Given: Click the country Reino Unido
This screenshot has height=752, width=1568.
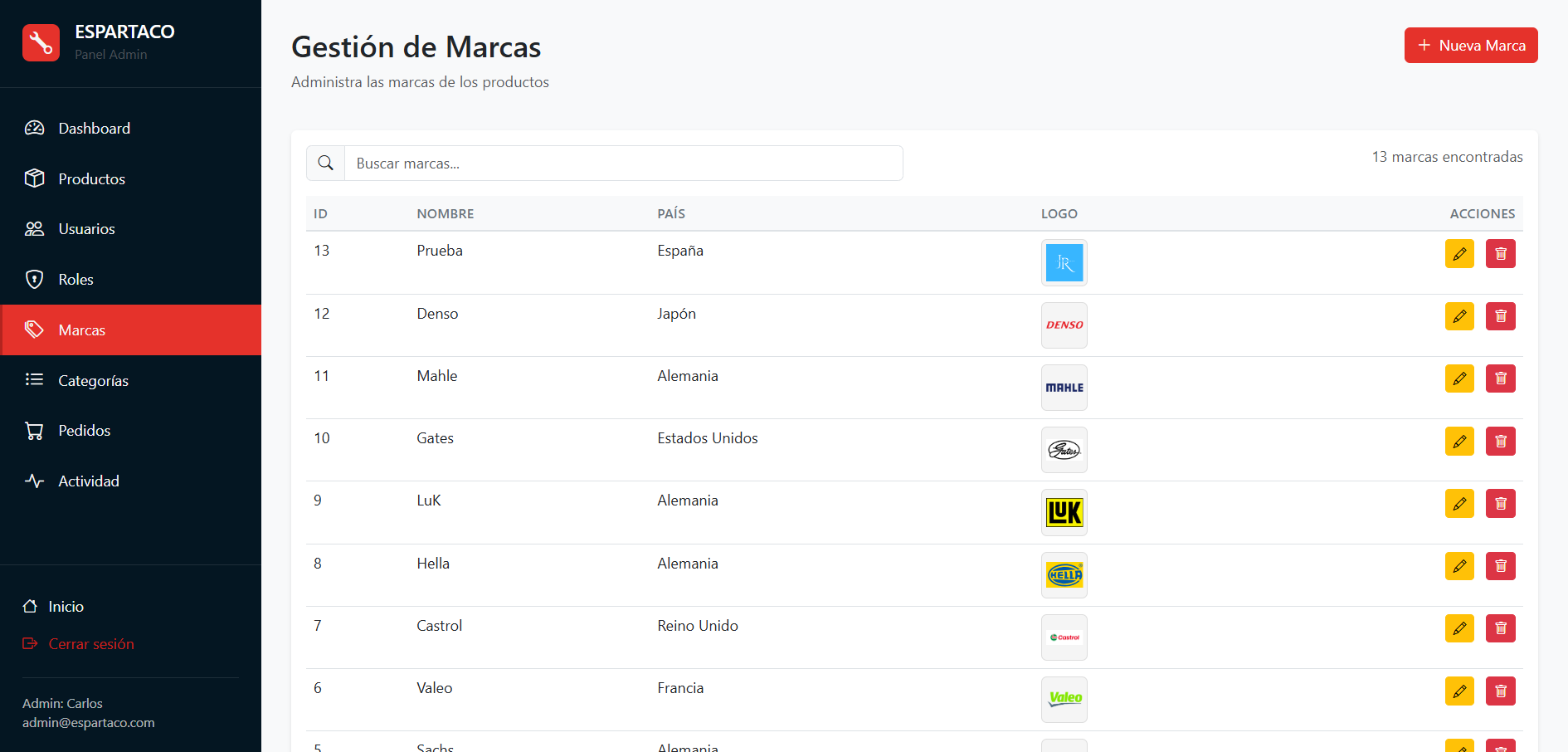Looking at the screenshot, I should click(698, 626).
